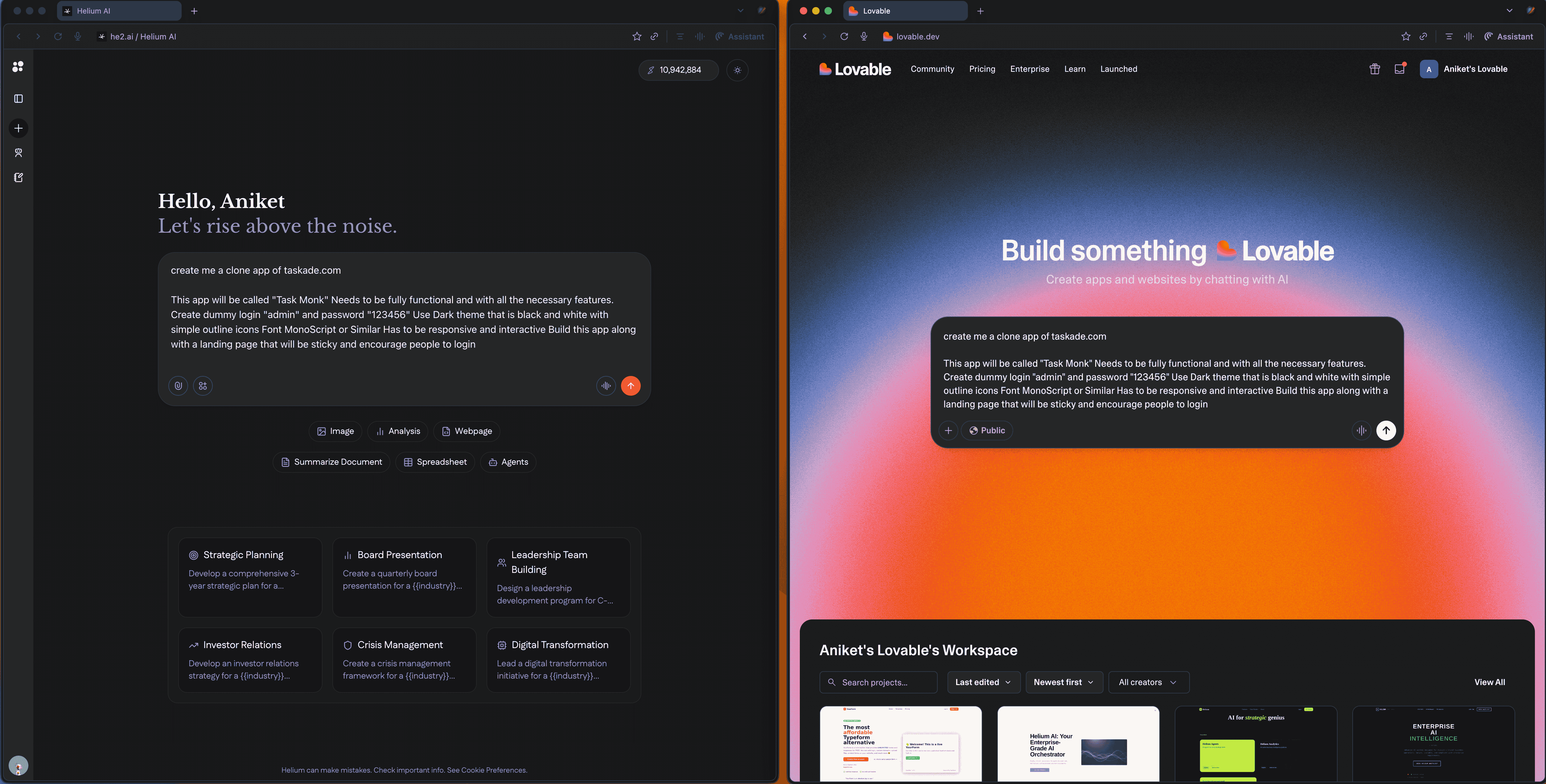
Task: Open the Enterprise page
Action: coord(1029,69)
